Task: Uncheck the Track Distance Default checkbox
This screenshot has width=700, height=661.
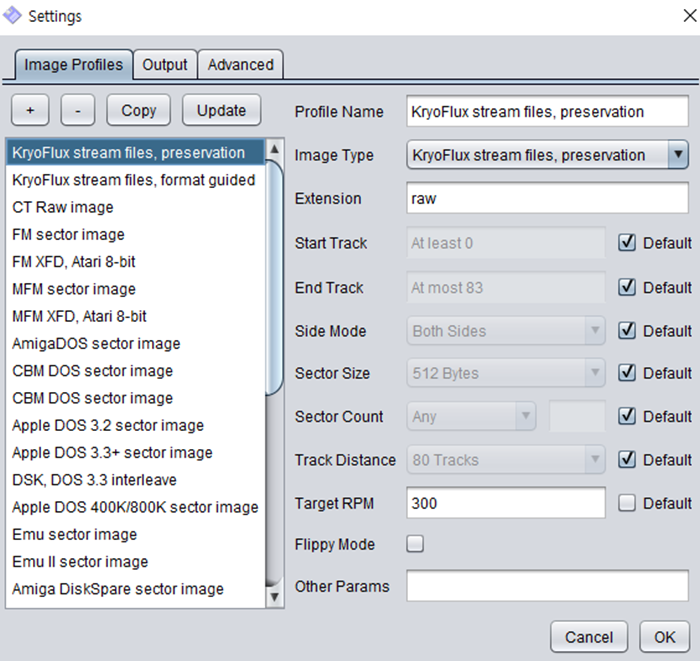Action: 627,460
